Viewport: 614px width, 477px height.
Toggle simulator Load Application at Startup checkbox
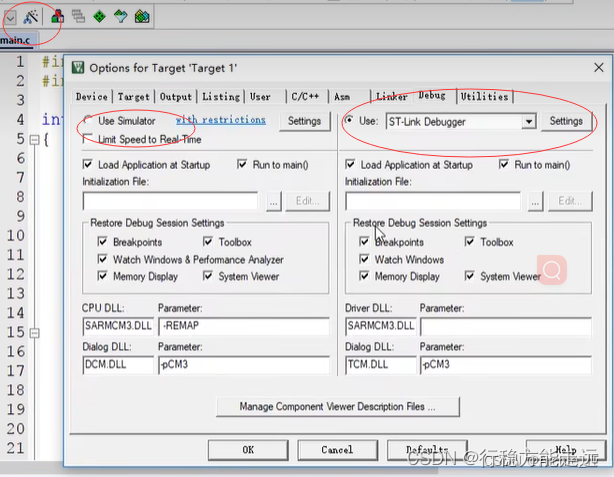click(x=88, y=164)
